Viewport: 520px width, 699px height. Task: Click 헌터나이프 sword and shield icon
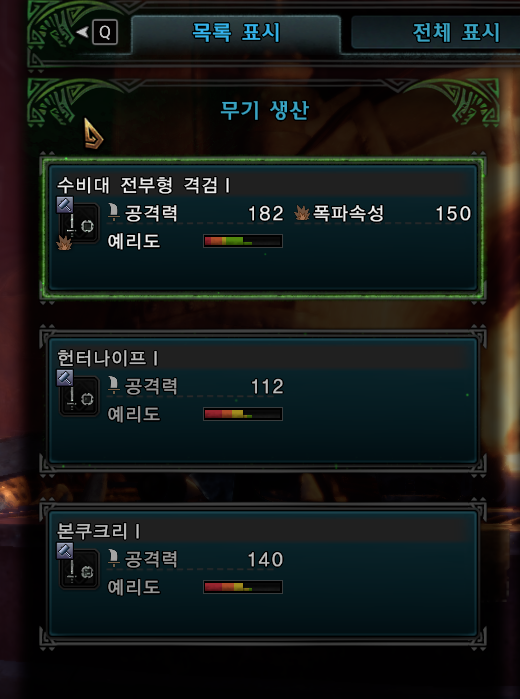80,396
